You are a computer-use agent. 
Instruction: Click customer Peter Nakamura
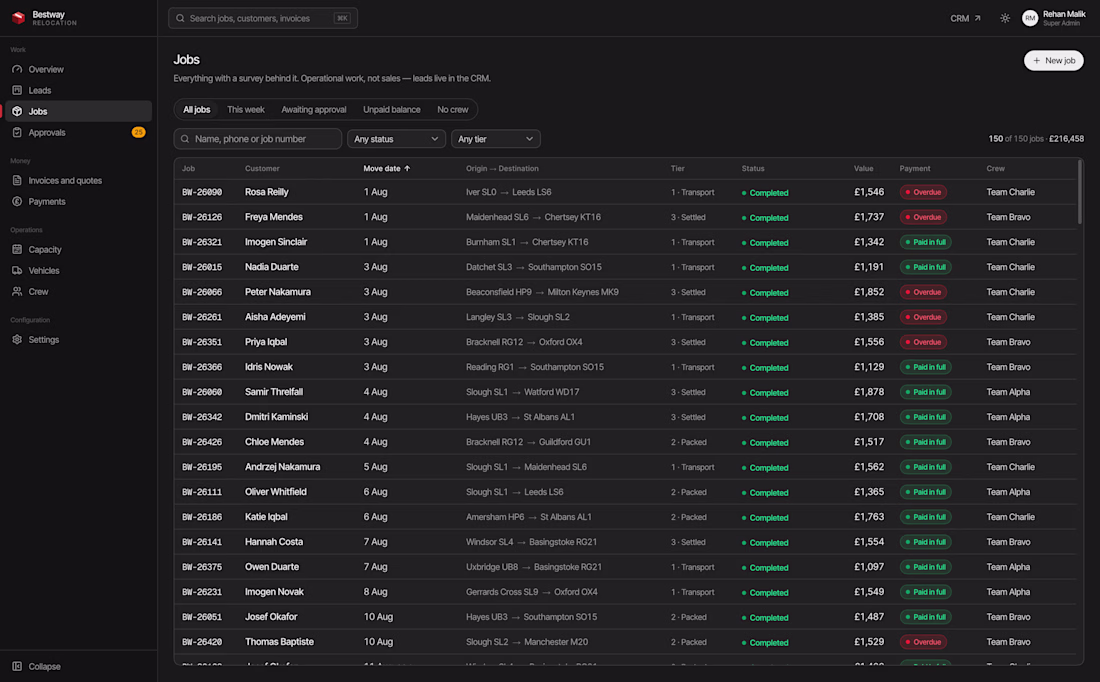click(x=278, y=292)
